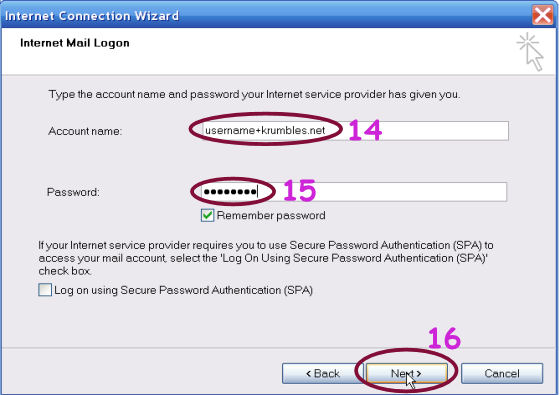Click the wizard cursor icon in header
Image resolution: width=560 pixels, height=395 pixels.
pyautogui.click(x=530, y=52)
